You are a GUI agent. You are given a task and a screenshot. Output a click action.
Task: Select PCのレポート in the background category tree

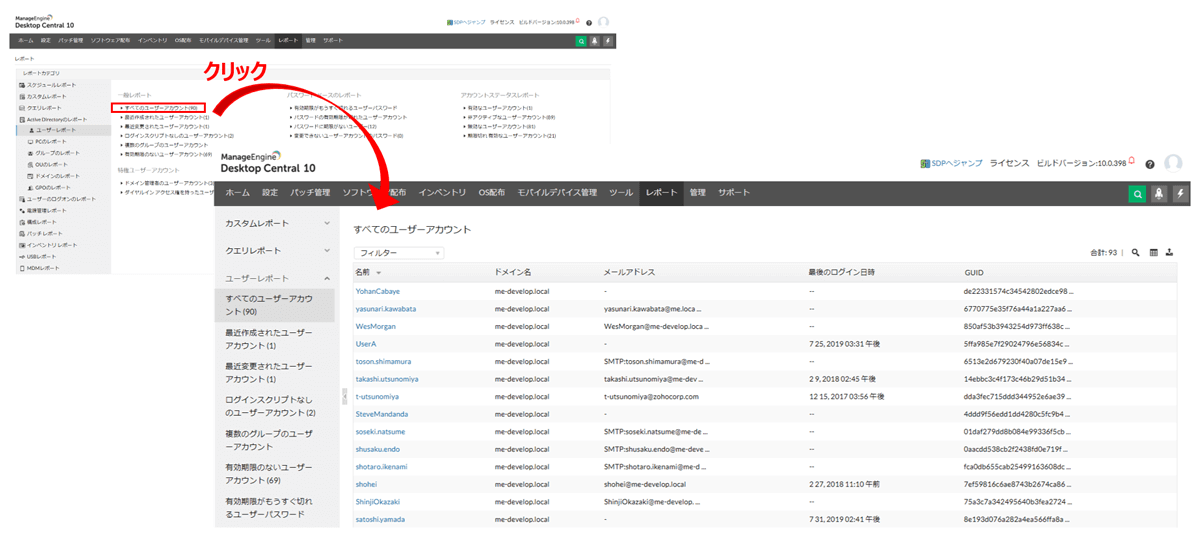pyautogui.click(x=51, y=142)
